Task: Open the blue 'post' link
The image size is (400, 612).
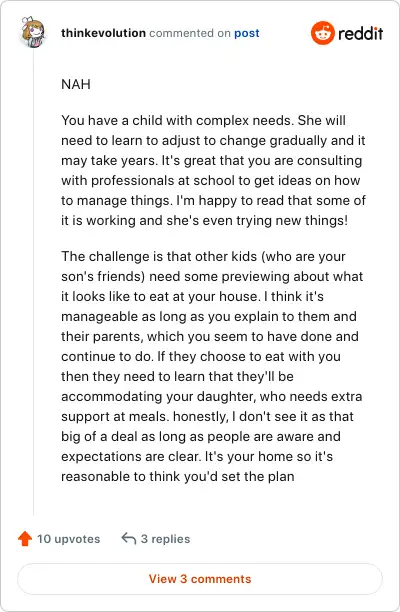Action: pyautogui.click(x=247, y=33)
